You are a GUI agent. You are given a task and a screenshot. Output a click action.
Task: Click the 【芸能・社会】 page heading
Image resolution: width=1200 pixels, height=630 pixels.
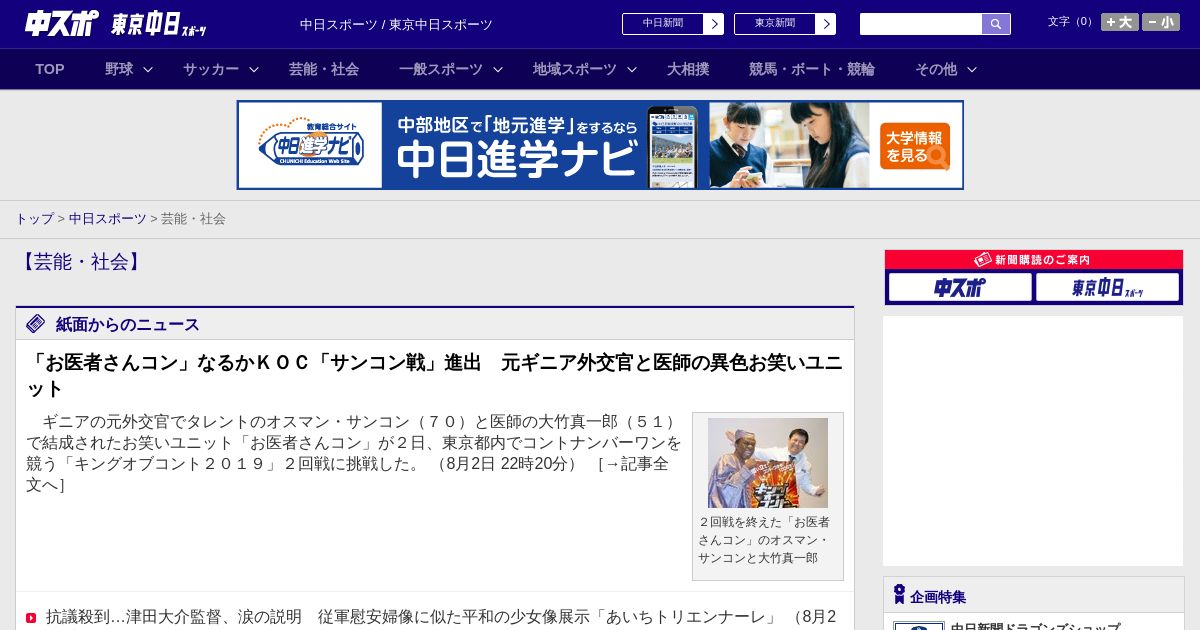[x=81, y=262]
